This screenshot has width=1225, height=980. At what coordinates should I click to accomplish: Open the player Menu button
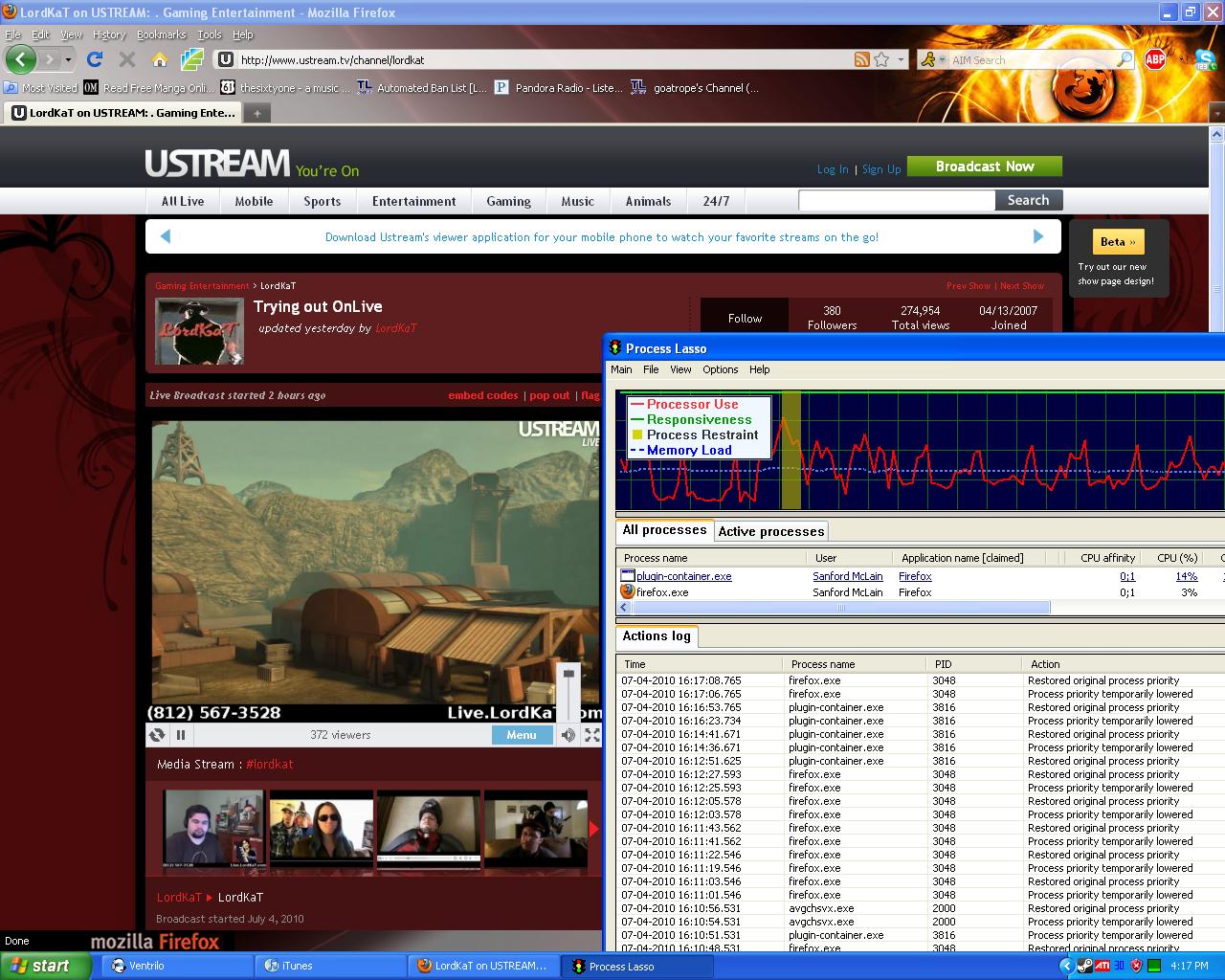tap(522, 735)
